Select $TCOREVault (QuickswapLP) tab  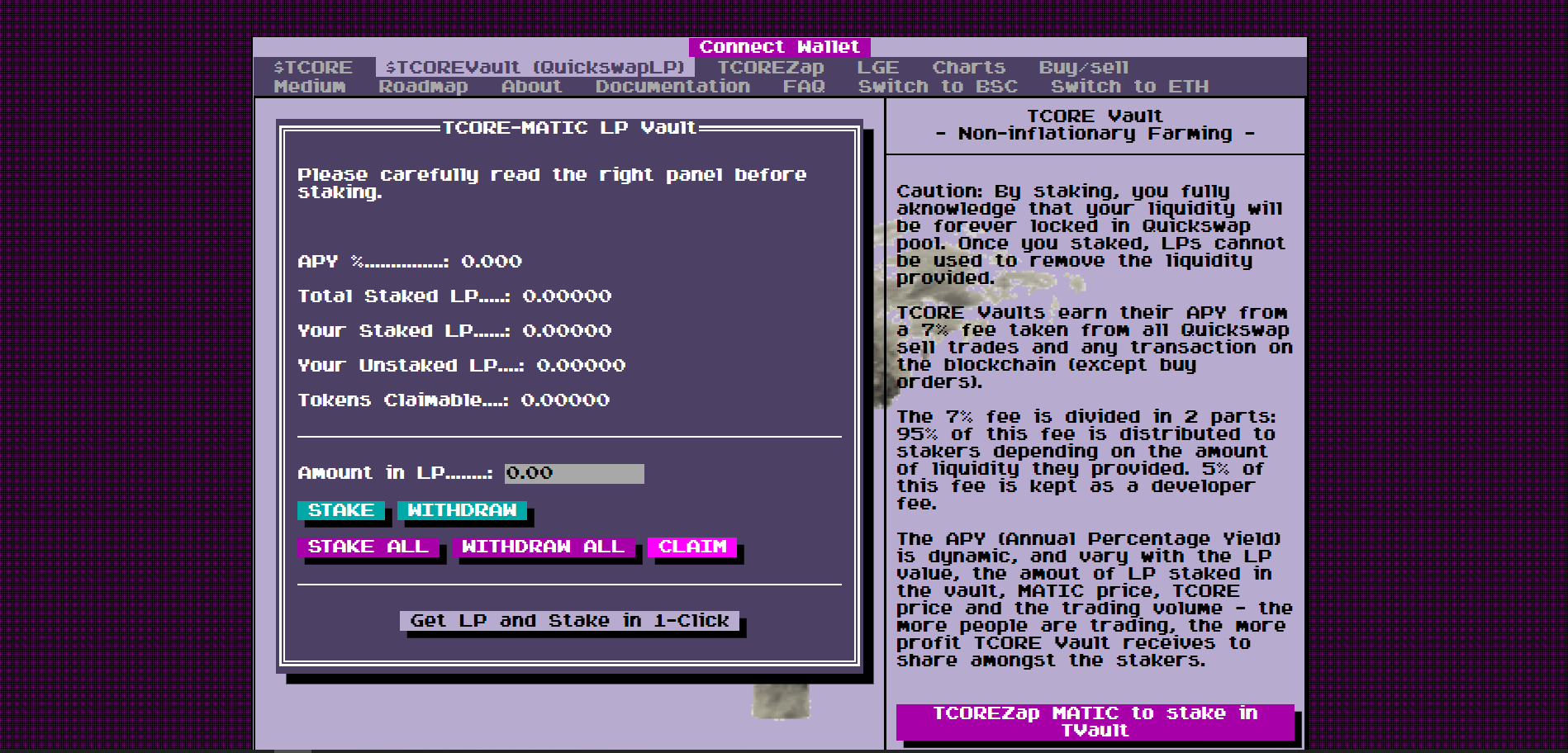[535, 68]
